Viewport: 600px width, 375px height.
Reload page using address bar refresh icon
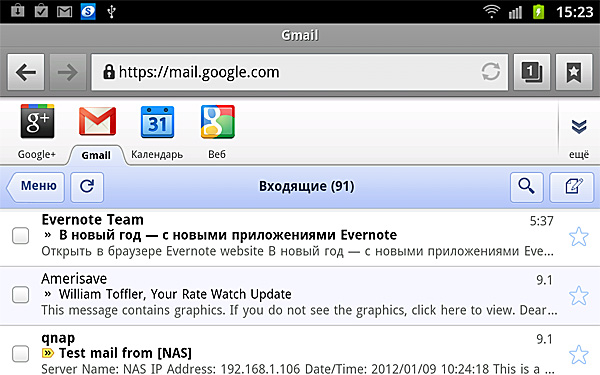491,72
